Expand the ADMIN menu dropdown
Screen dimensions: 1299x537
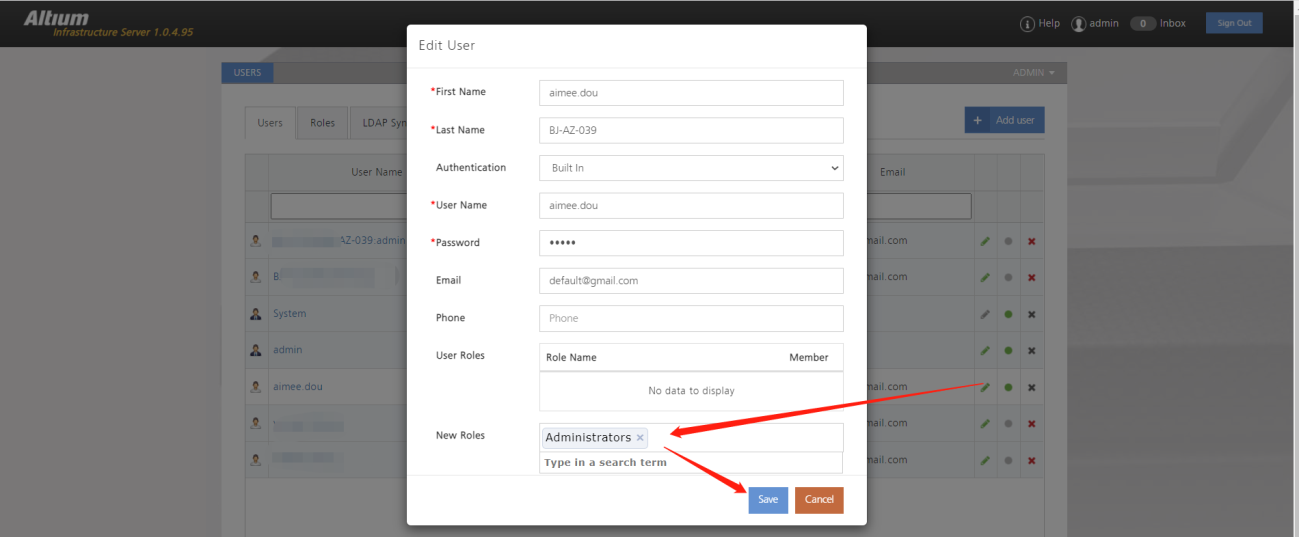tap(1033, 73)
